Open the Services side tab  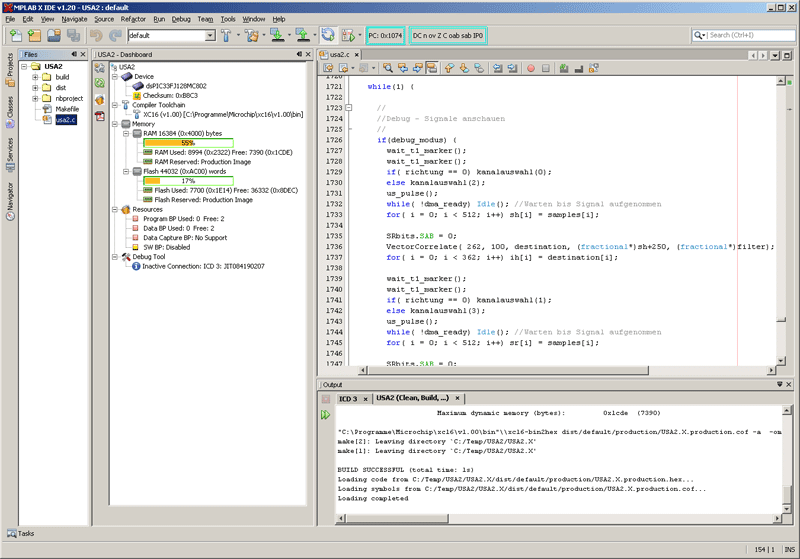click(x=10, y=155)
